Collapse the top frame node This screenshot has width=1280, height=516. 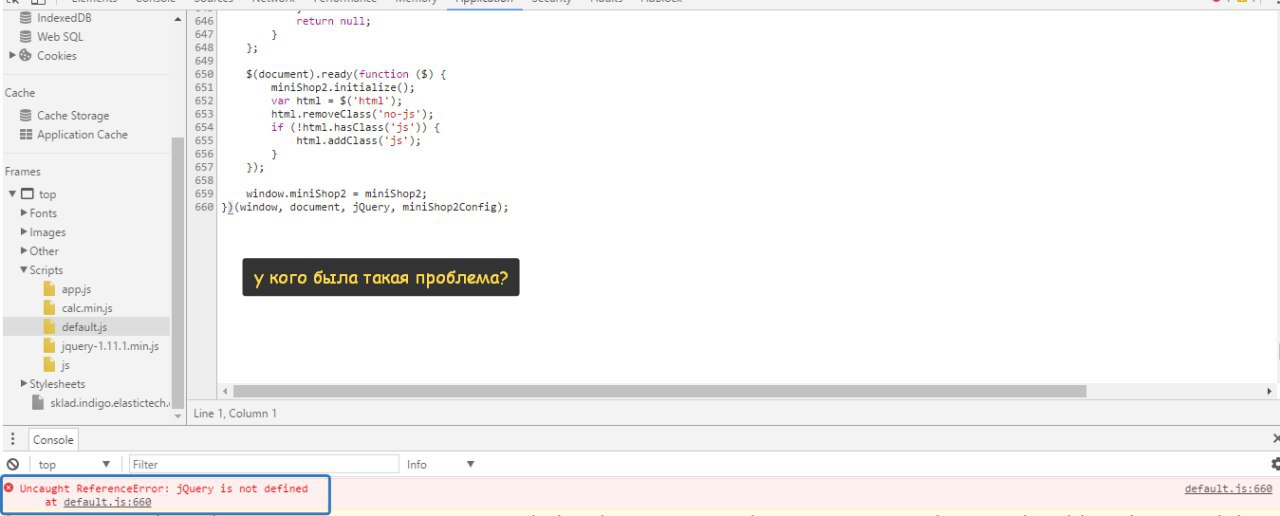[x=12, y=194]
